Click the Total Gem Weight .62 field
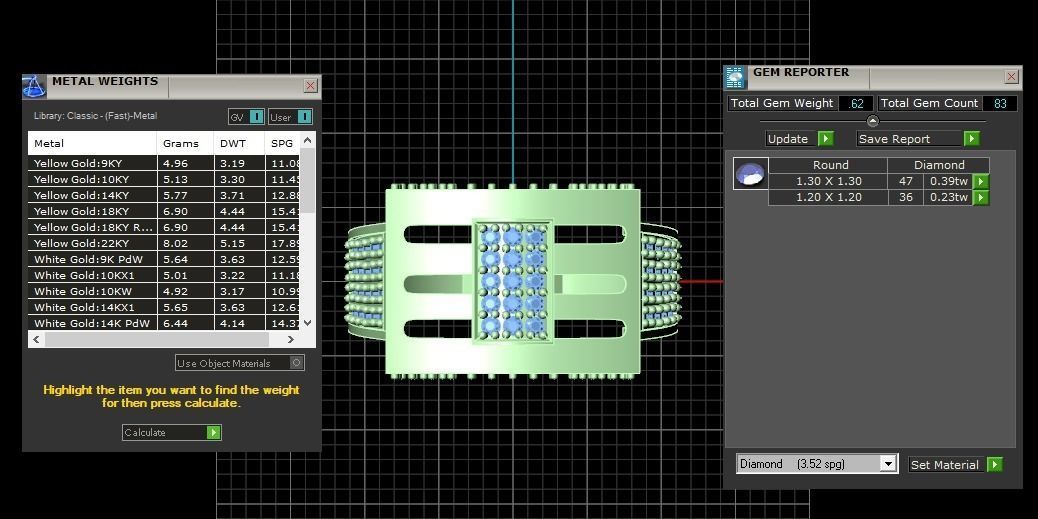 pos(857,103)
